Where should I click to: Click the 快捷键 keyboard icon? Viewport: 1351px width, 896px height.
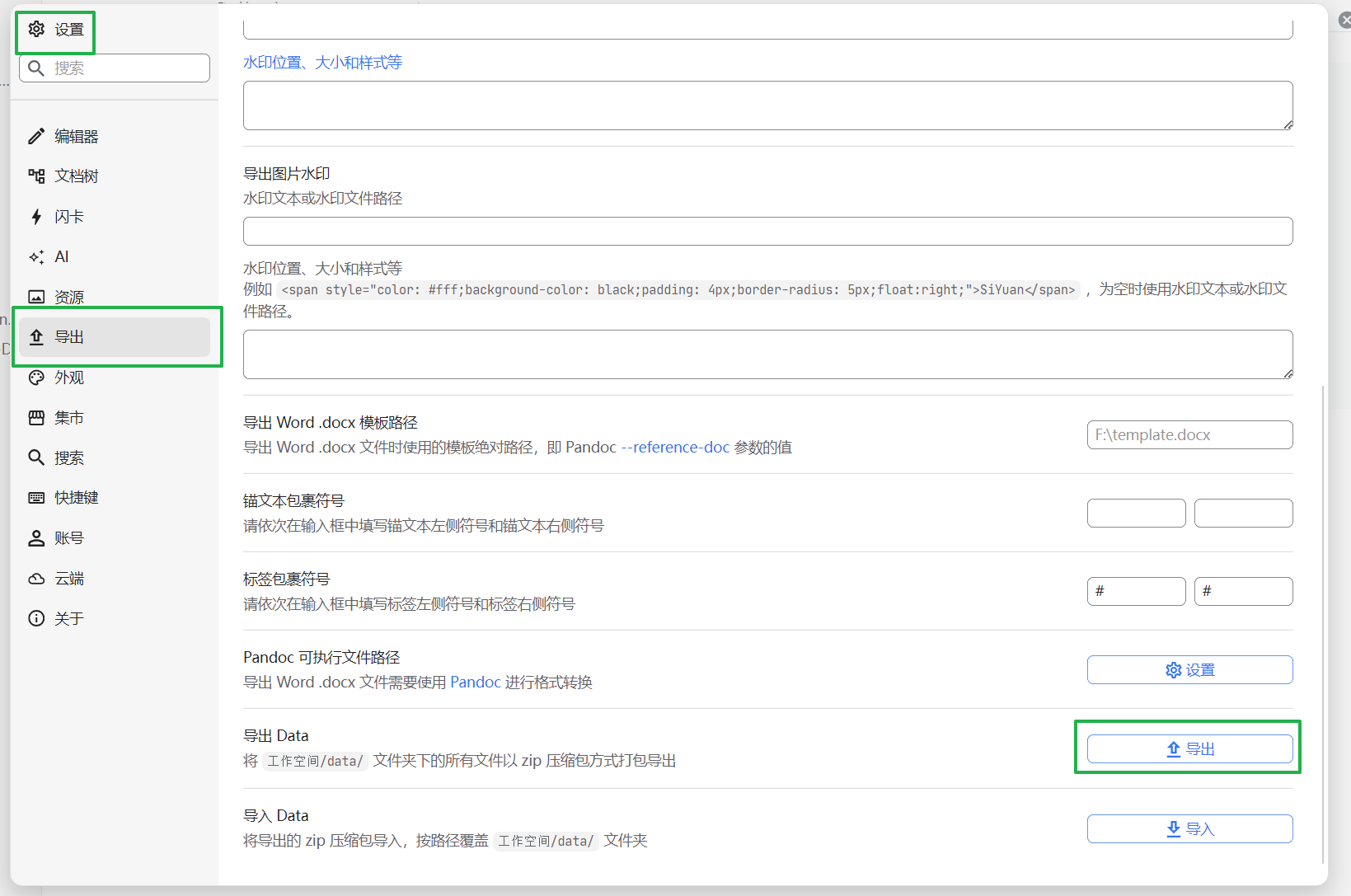(36, 498)
